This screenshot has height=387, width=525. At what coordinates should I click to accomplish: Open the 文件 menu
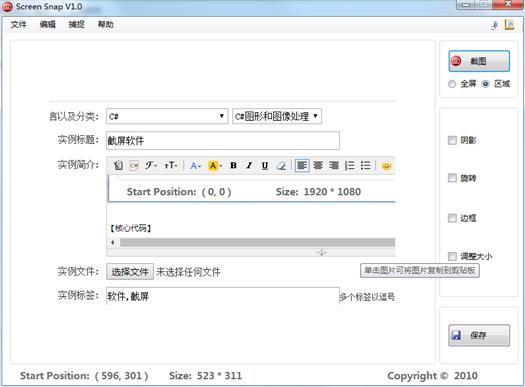[18, 24]
